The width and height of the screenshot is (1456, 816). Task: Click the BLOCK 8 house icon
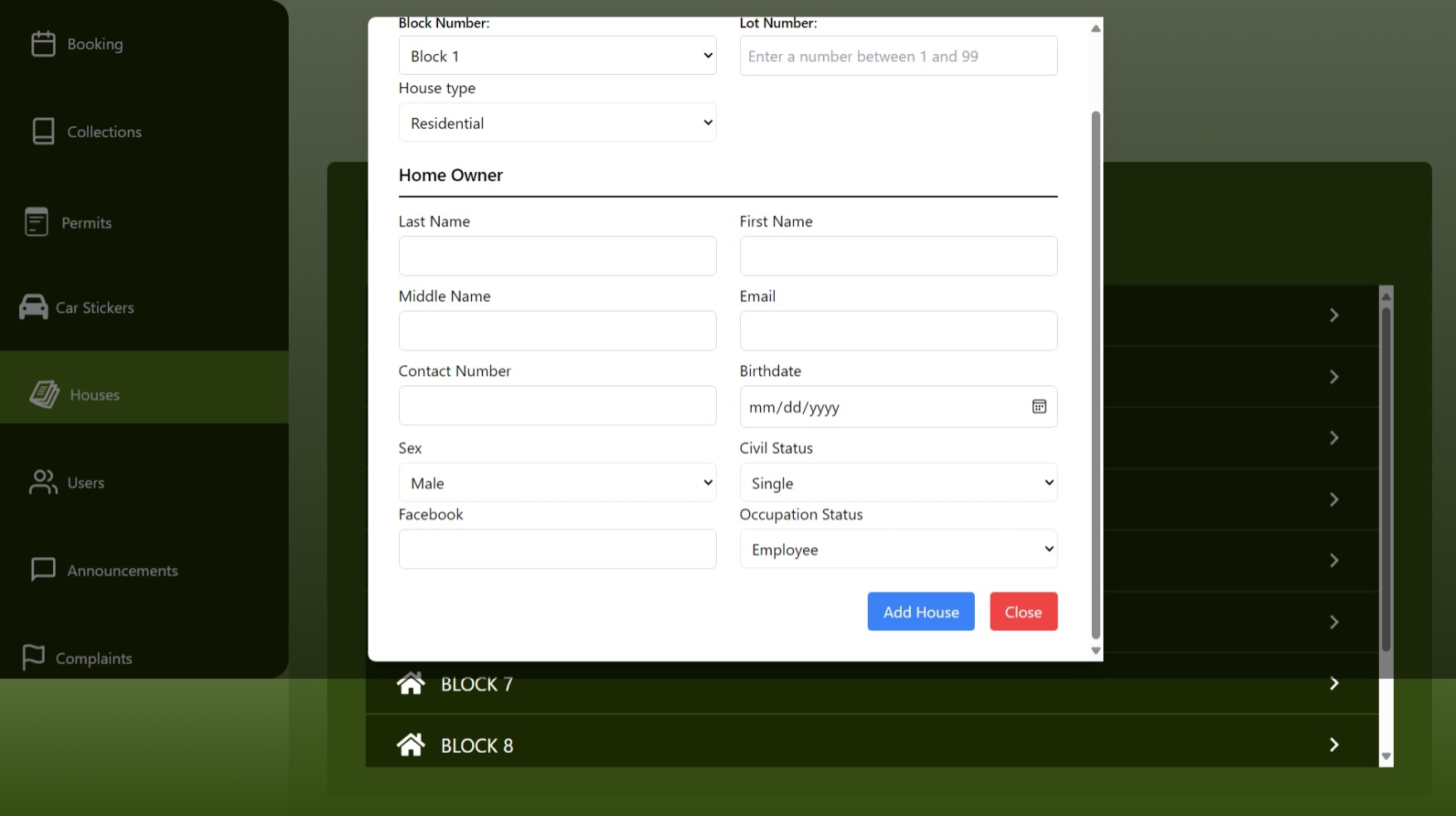(x=411, y=745)
